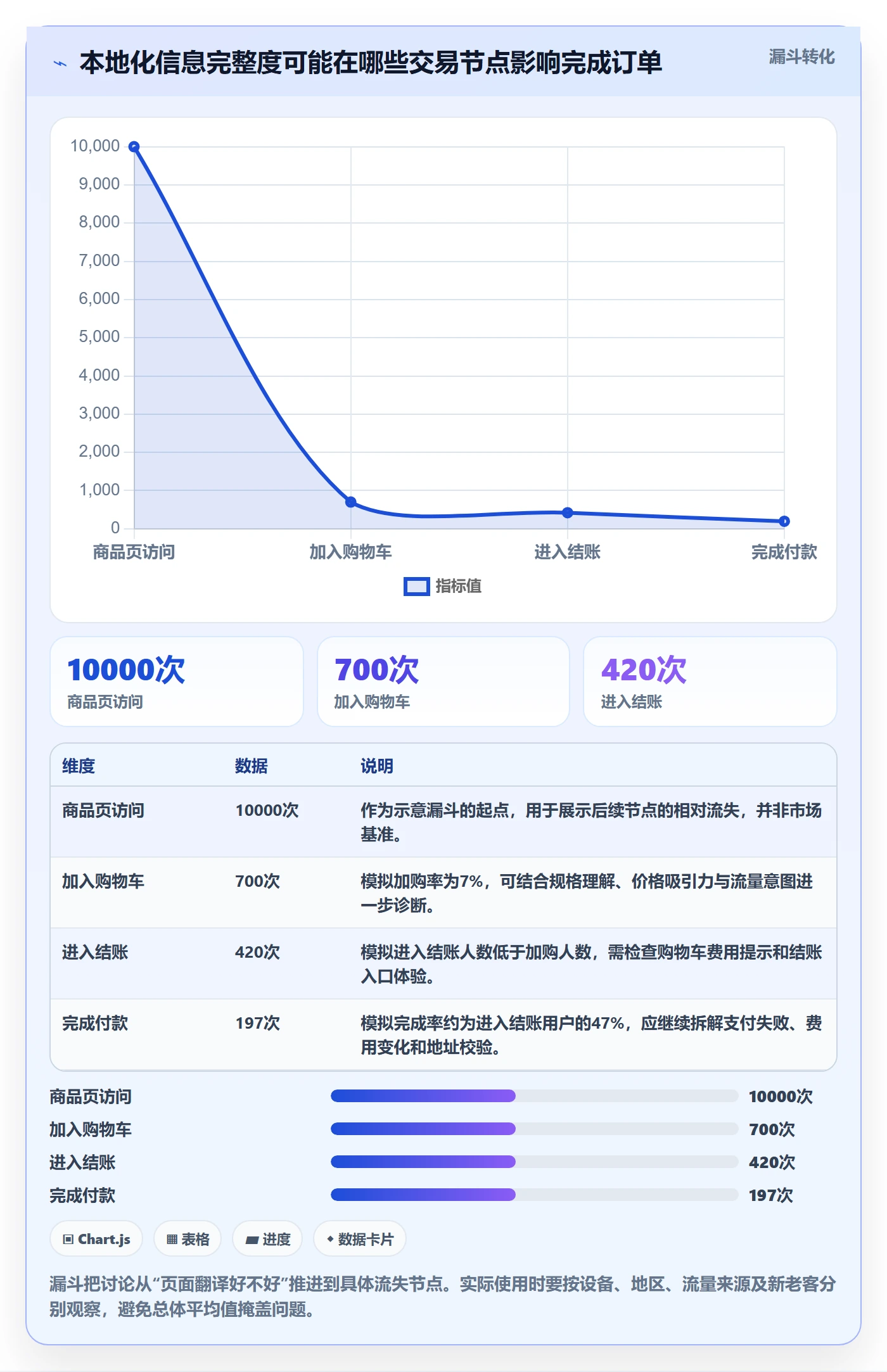
Task: Click the Chart.js chip
Action: coord(96,1239)
